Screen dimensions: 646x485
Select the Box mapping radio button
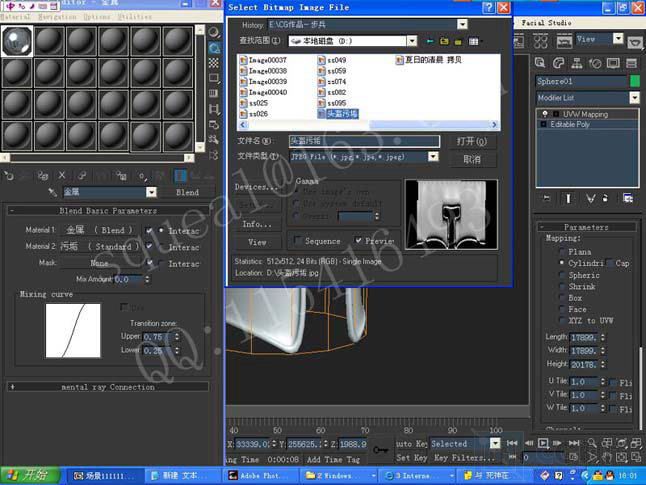click(562, 298)
